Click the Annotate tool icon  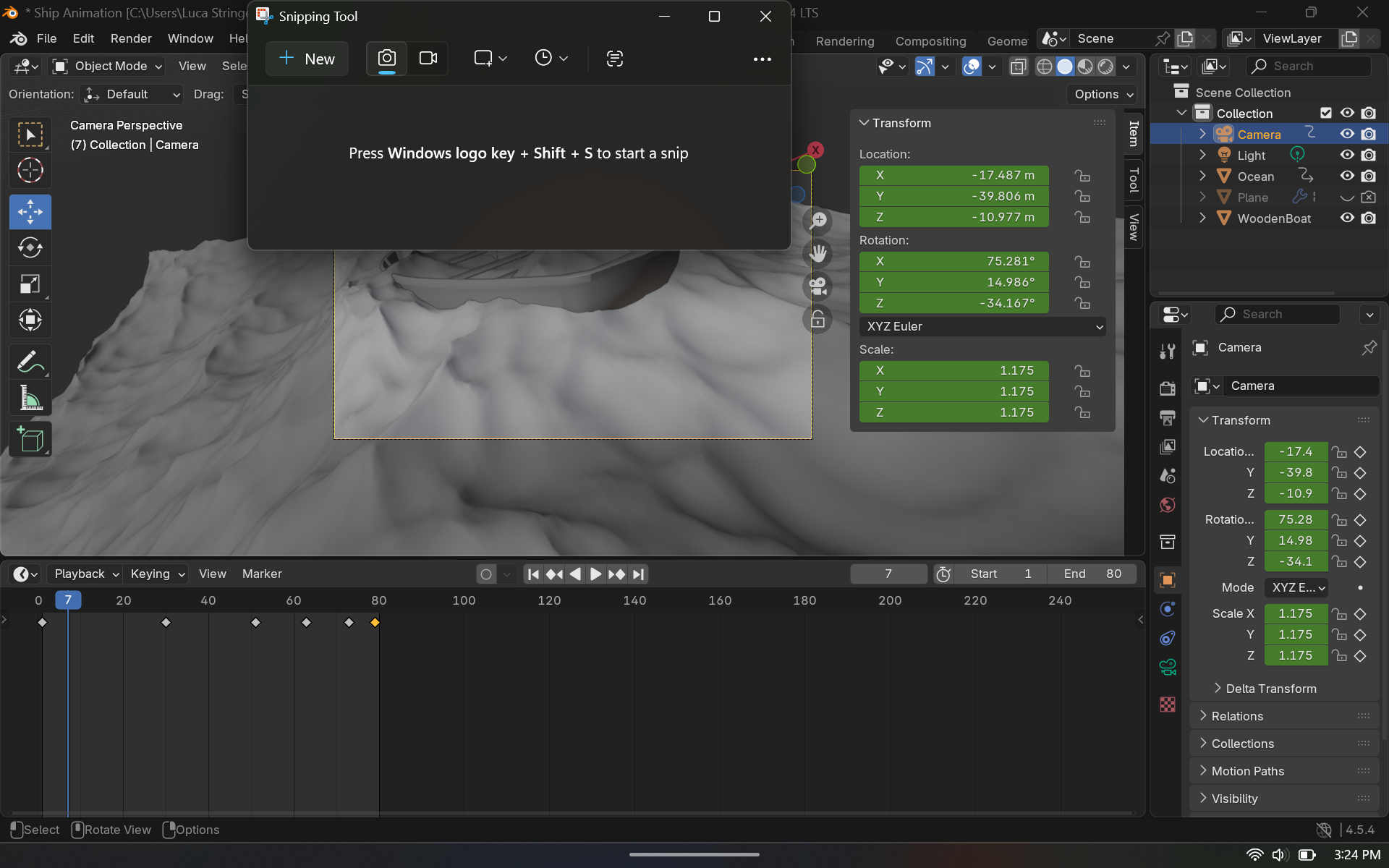[x=30, y=362]
